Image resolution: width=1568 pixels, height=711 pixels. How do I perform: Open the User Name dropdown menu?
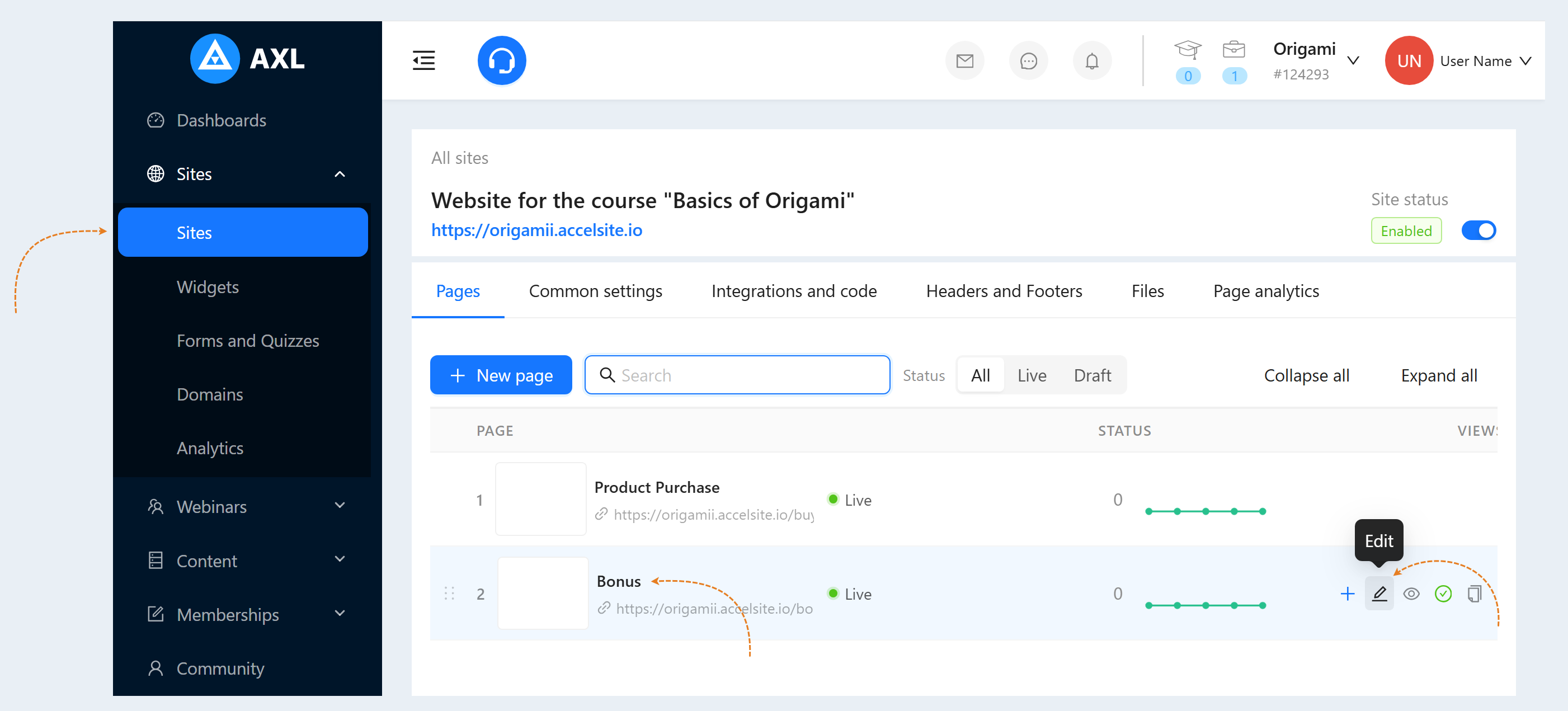pos(1485,61)
